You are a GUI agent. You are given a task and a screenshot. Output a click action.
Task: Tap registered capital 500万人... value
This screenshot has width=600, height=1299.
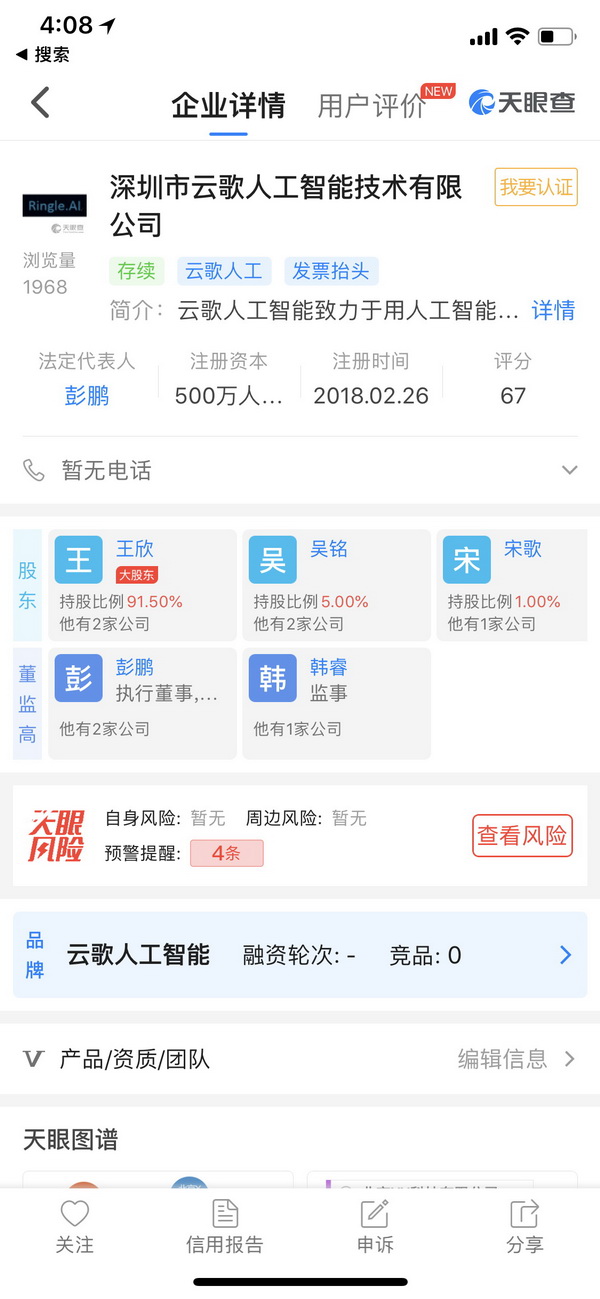(x=229, y=396)
